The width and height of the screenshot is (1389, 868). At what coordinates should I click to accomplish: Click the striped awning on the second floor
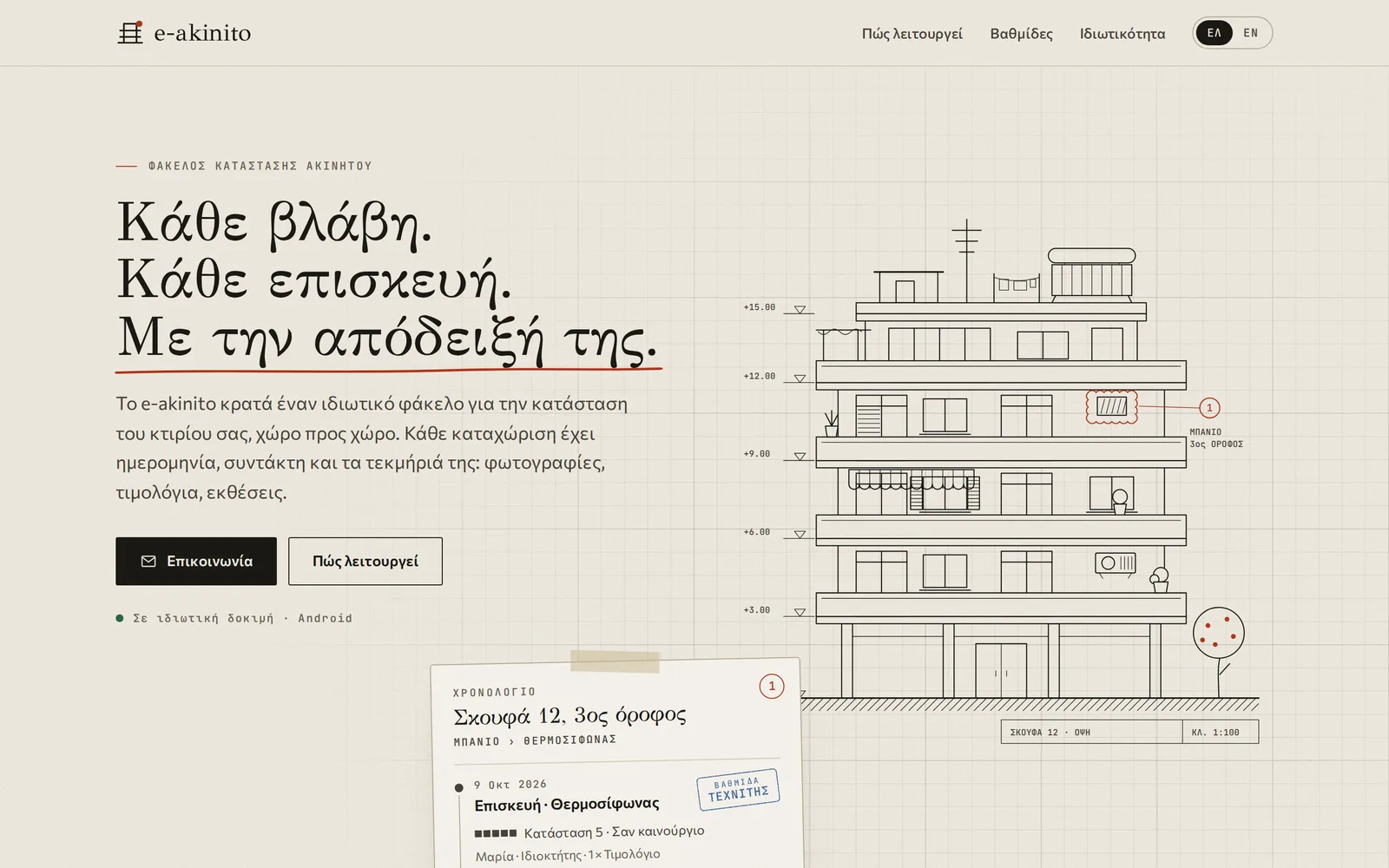[x=912, y=480]
